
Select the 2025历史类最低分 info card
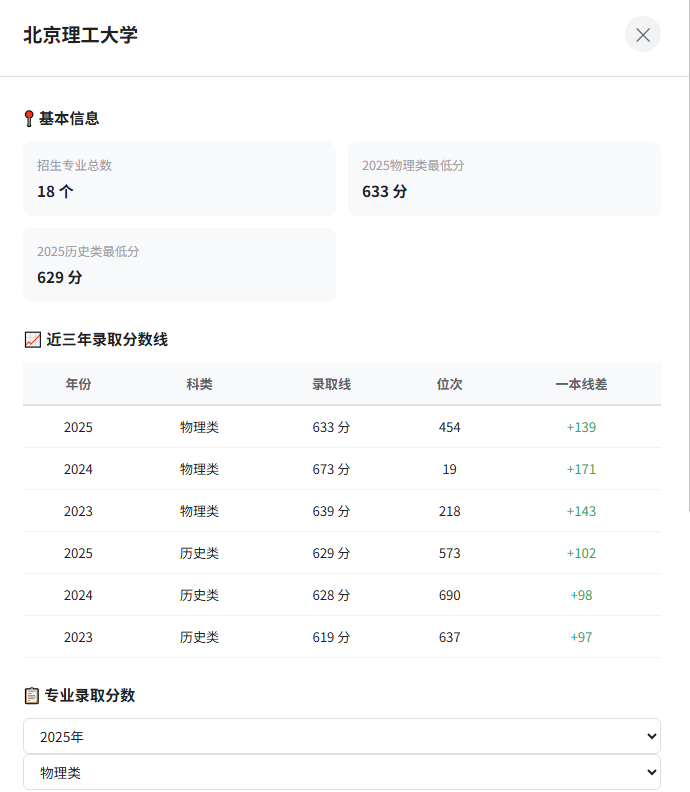[179, 265]
